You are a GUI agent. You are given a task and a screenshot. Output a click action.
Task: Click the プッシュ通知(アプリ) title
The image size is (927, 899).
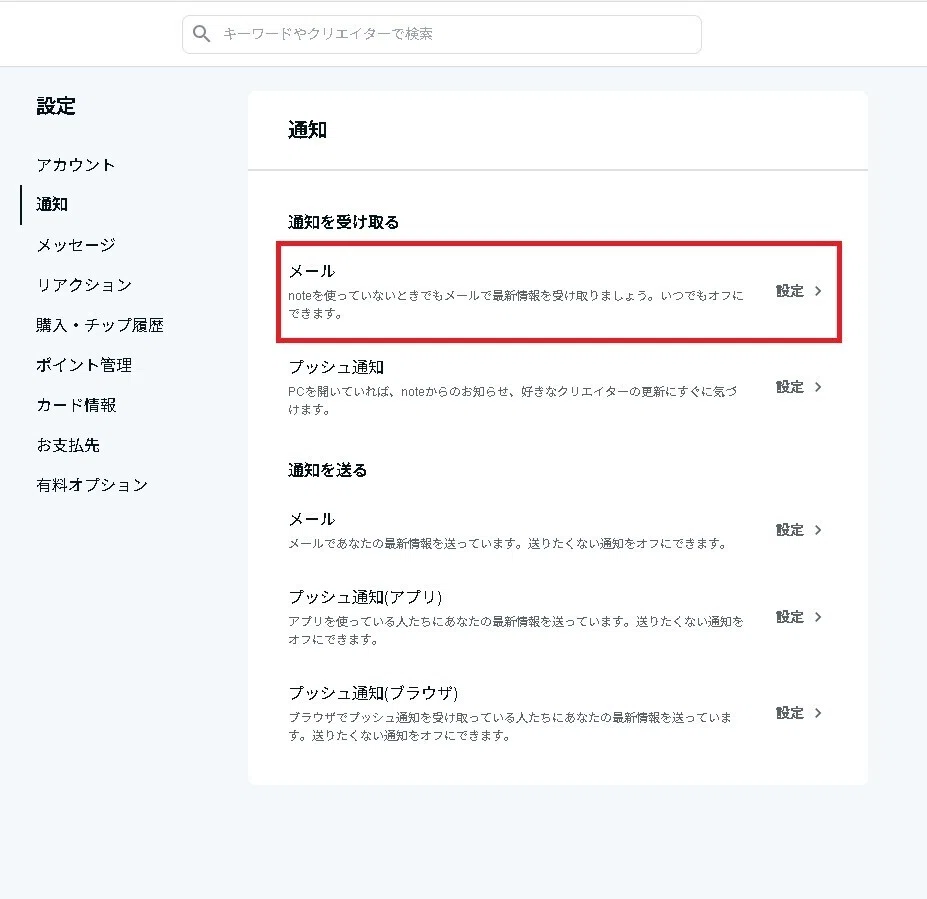[365, 597]
